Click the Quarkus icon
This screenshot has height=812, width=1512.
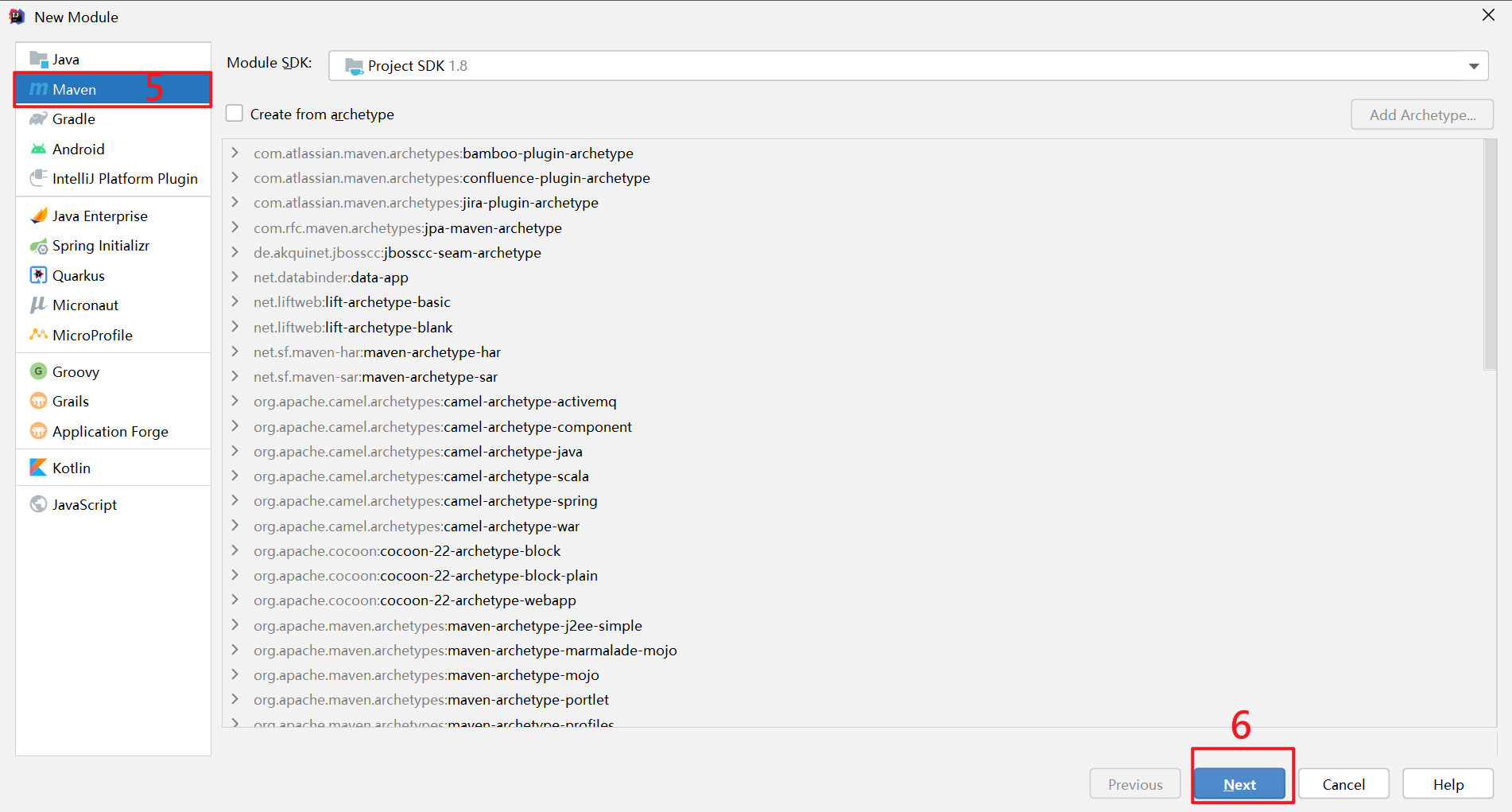click(x=38, y=275)
